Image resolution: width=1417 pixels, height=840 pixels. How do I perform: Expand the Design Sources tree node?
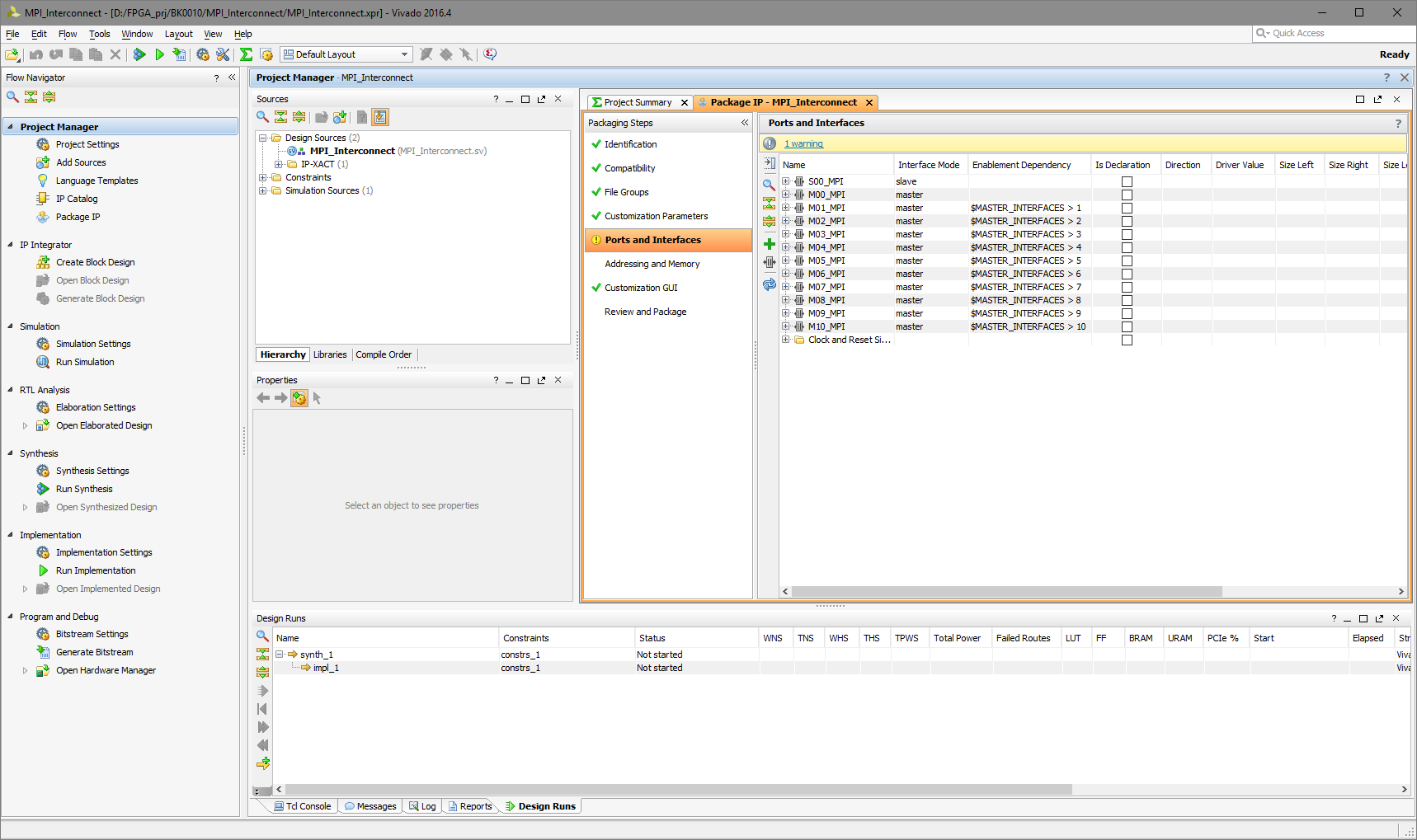pos(262,138)
